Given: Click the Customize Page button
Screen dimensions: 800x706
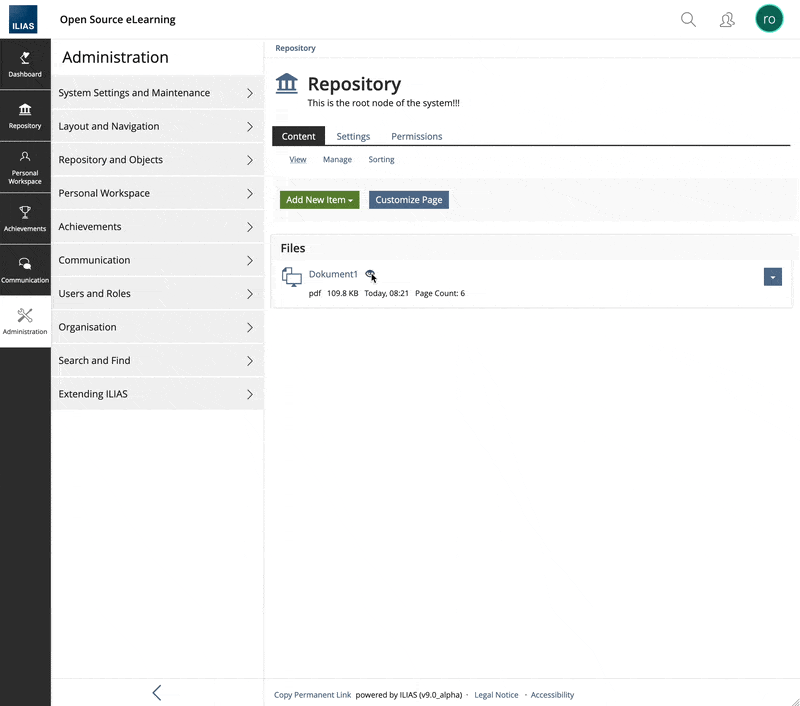Looking at the screenshot, I should (x=408, y=200).
